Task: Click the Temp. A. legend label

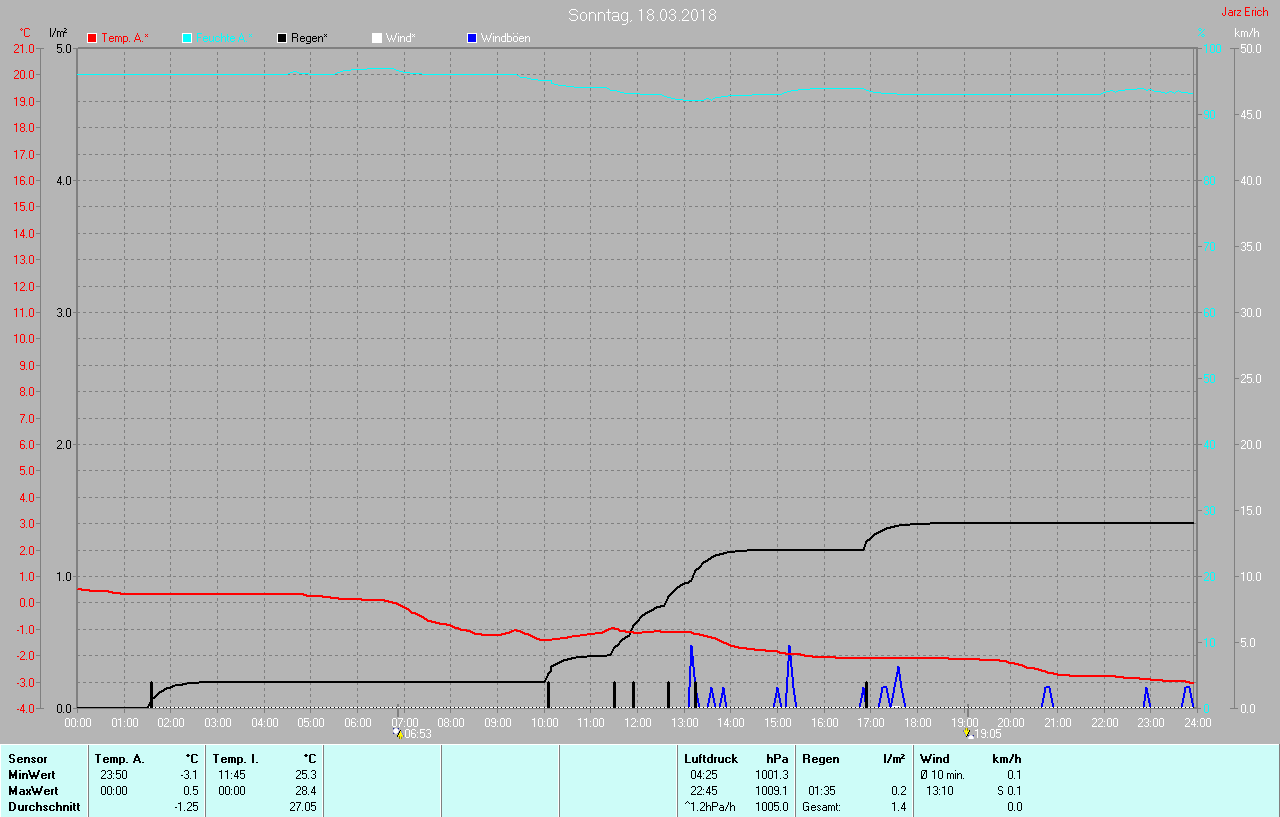Action: pos(125,38)
